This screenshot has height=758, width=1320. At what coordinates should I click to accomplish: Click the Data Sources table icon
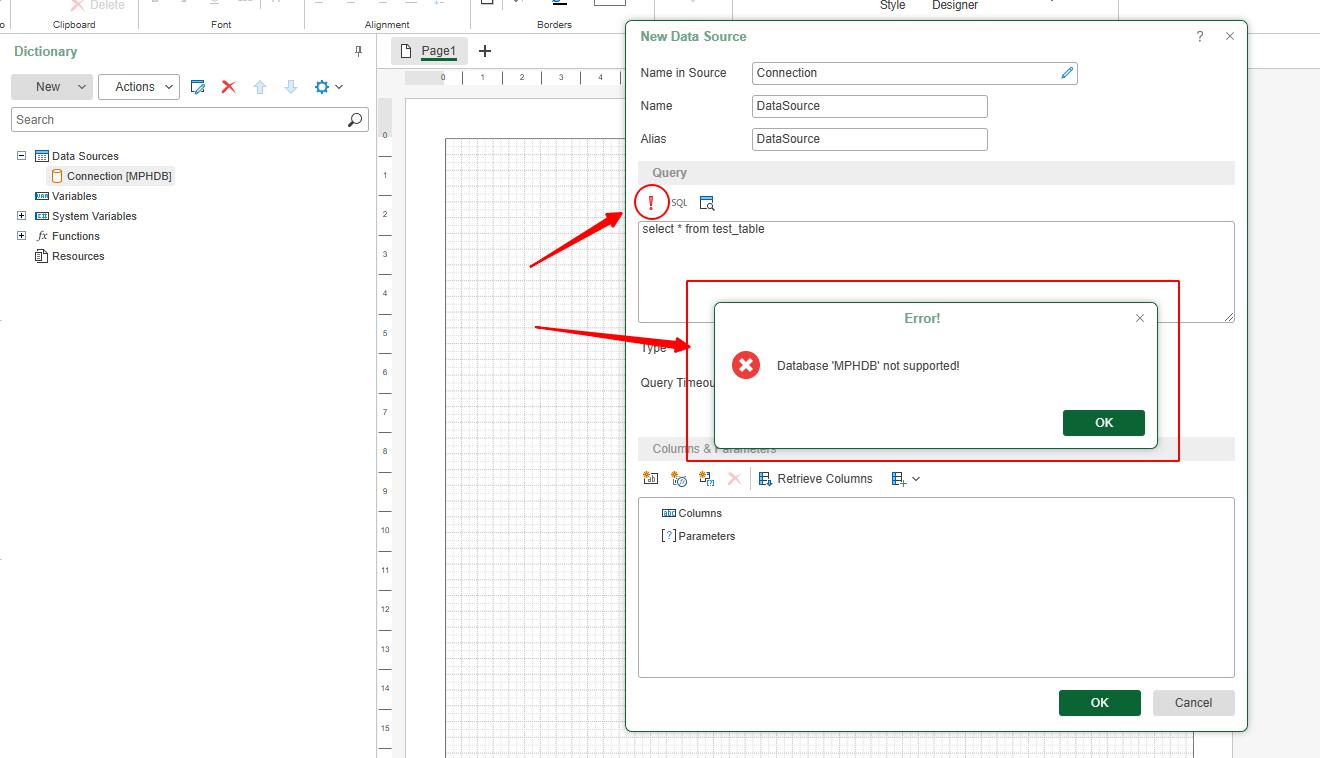[42, 156]
